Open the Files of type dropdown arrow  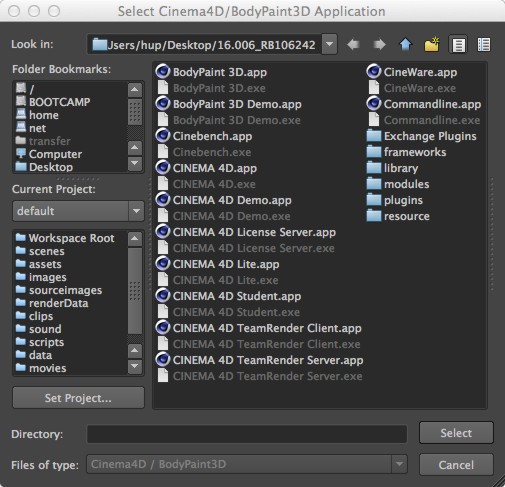click(399, 464)
